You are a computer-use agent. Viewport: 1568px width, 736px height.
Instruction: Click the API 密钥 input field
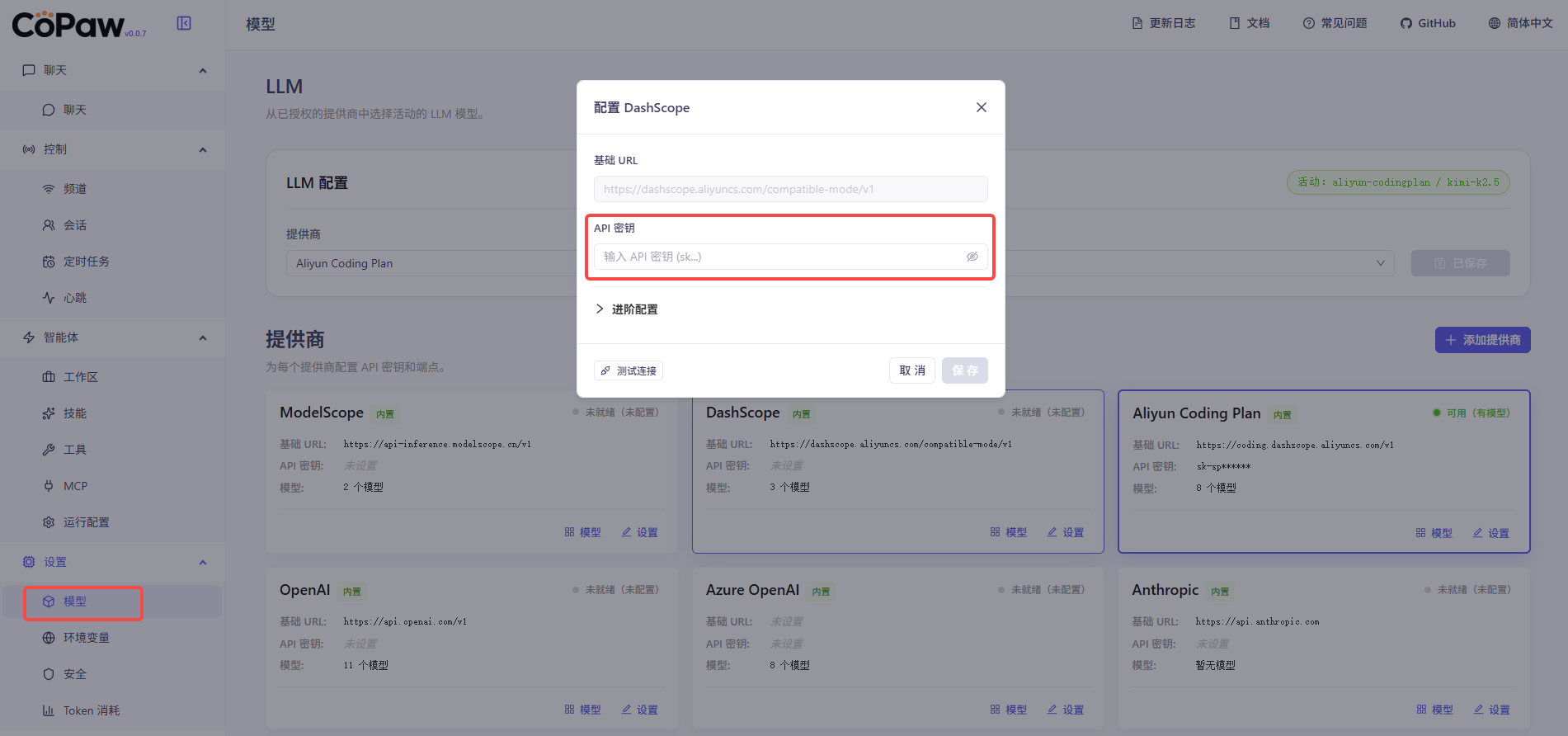[x=790, y=257]
